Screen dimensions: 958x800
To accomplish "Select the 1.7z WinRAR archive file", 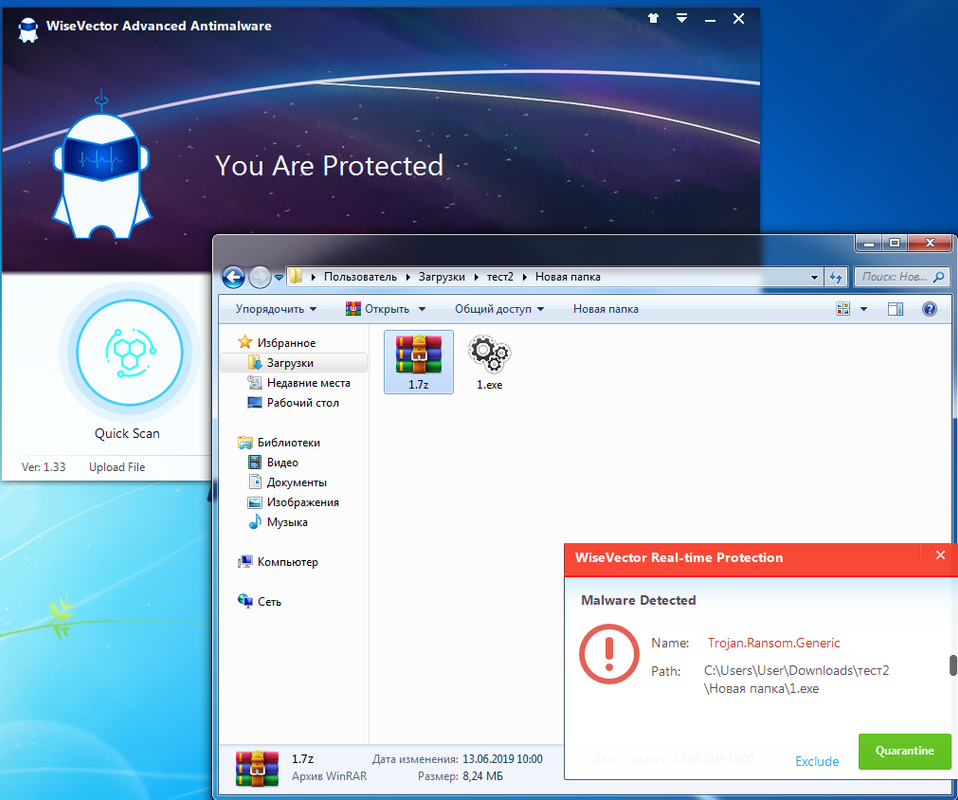I will (x=419, y=362).
